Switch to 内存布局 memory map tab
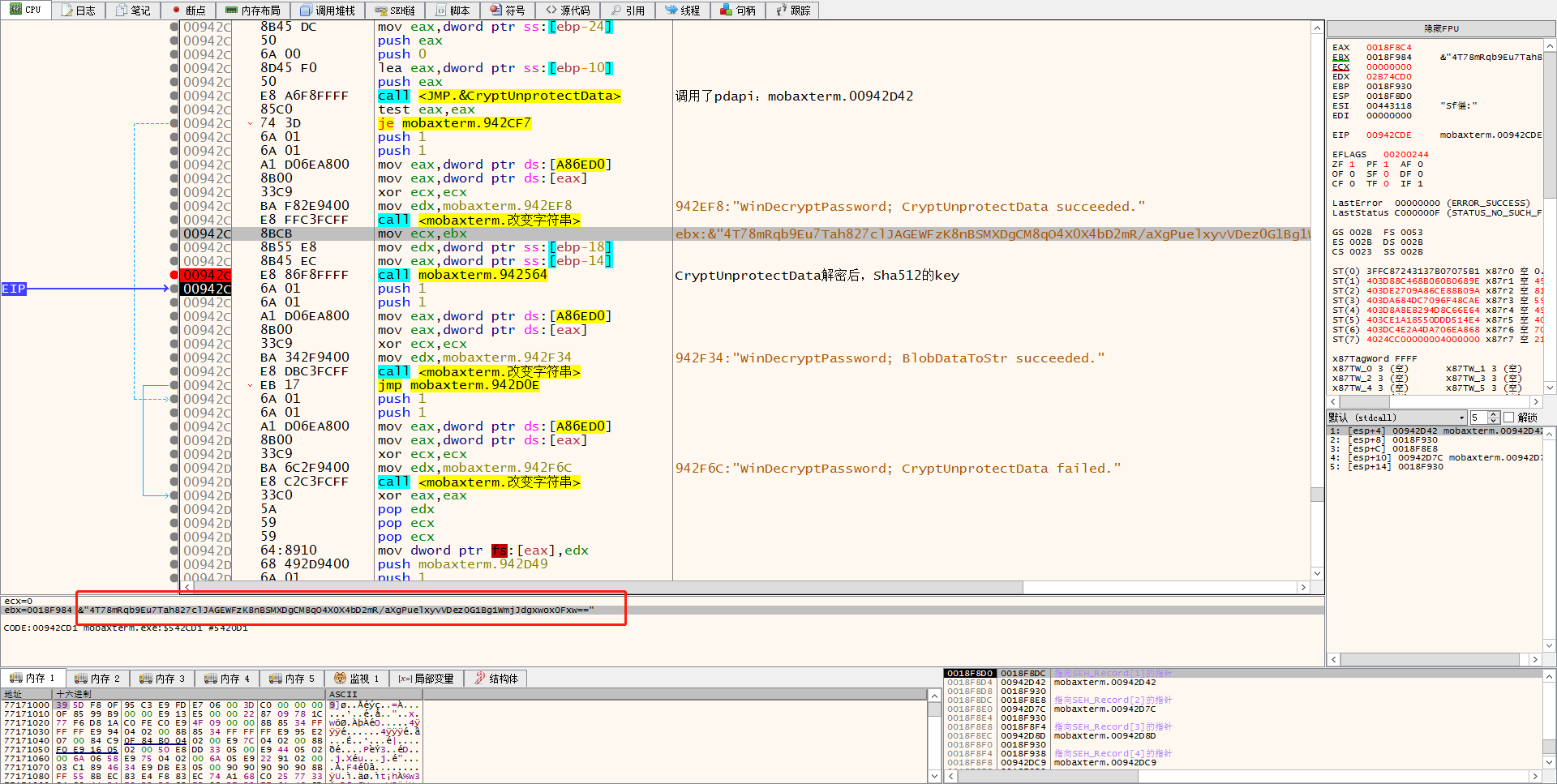The width and height of the screenshot is (1557, 784). 252,11
